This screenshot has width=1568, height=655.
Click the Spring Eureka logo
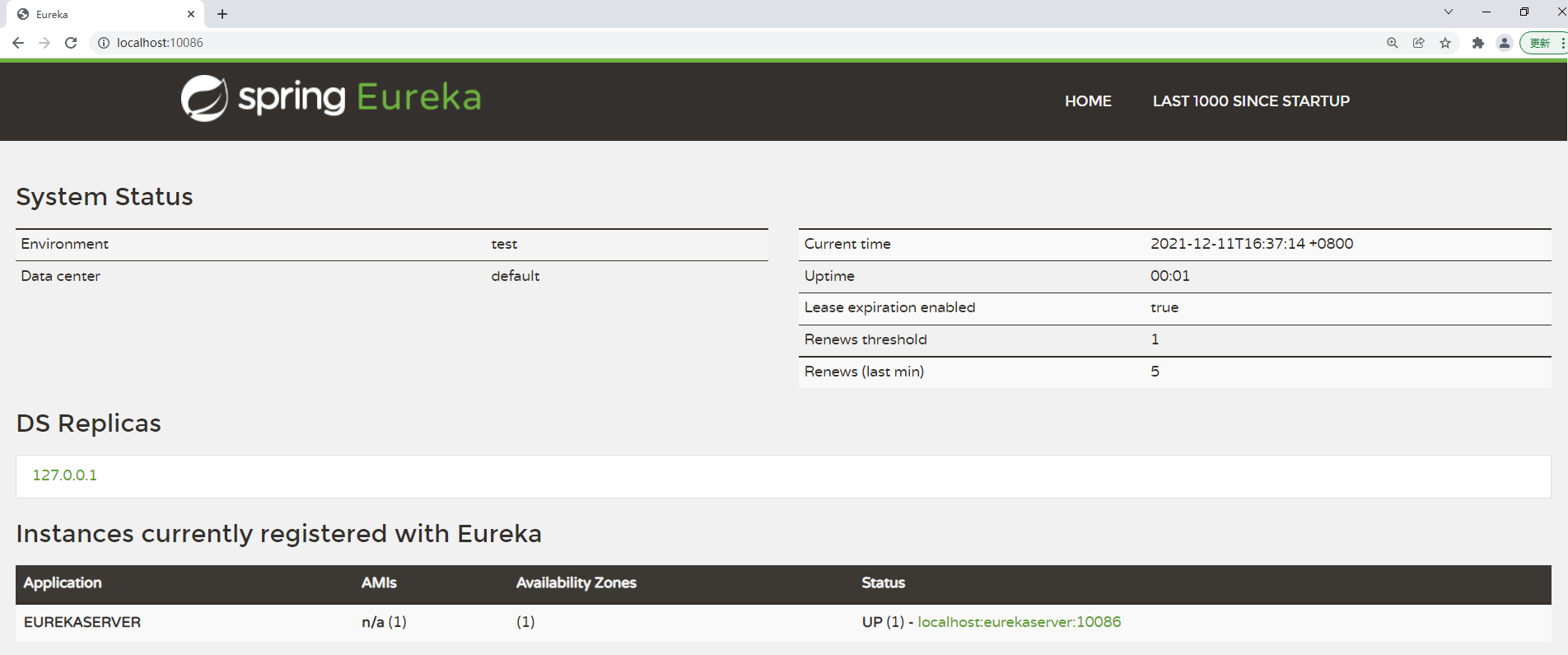[331, 98]
